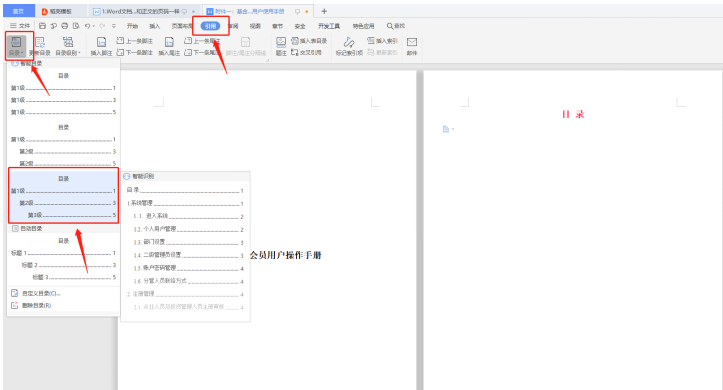Click the 交叉引用 cross-reference button

tap(306, 53)
